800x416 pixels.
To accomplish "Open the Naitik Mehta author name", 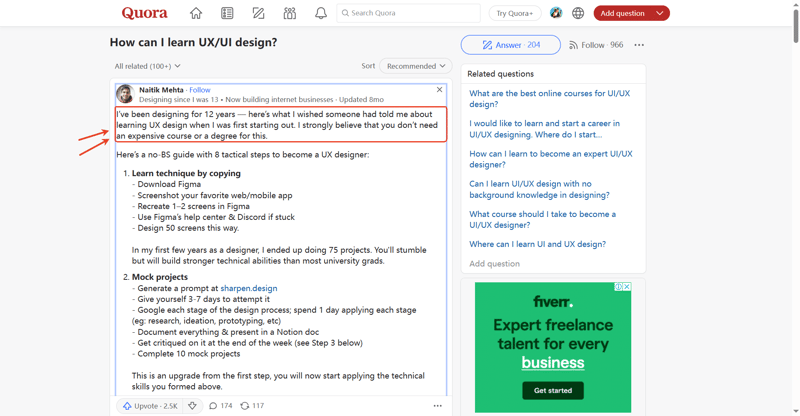I will (161, 90).
